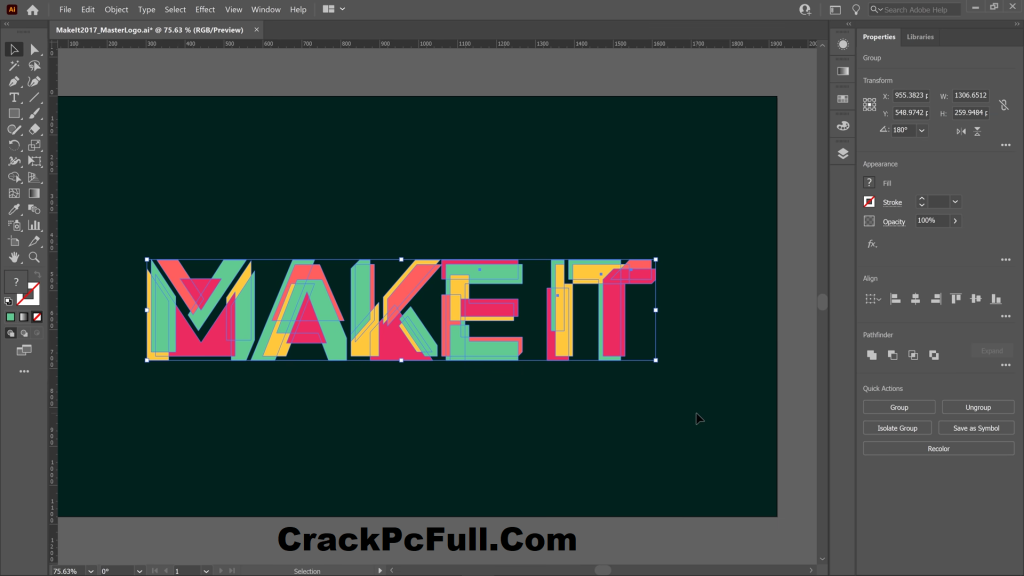
Task: Select the Rectangle tool
Action: pyautogui.click(x=14, y=114)
